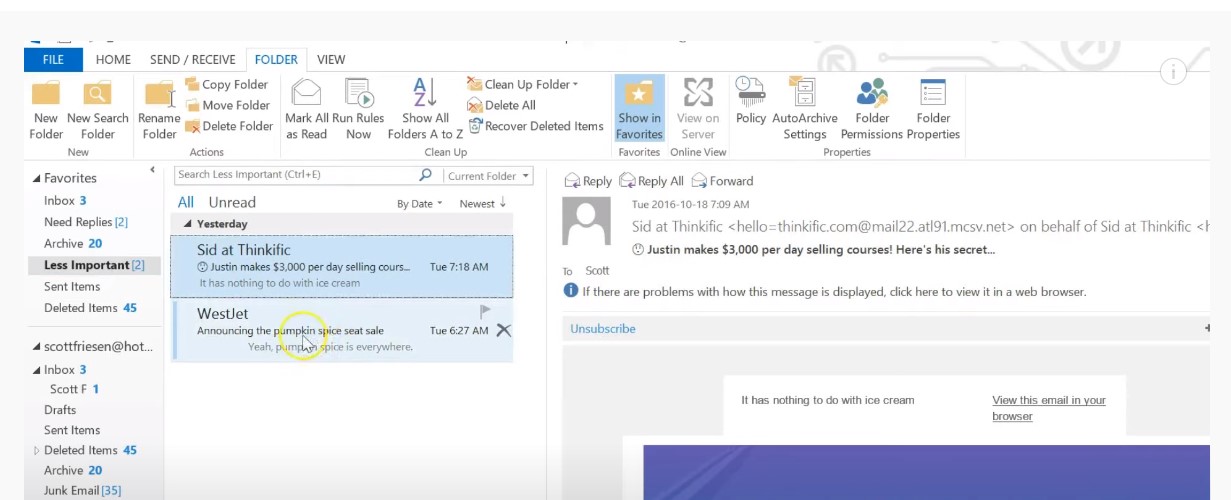Image resolution: width=1231 pixels, height=500 pixels.
Task: Sort folders with Show All Folders A to Z
Action: 425,95
